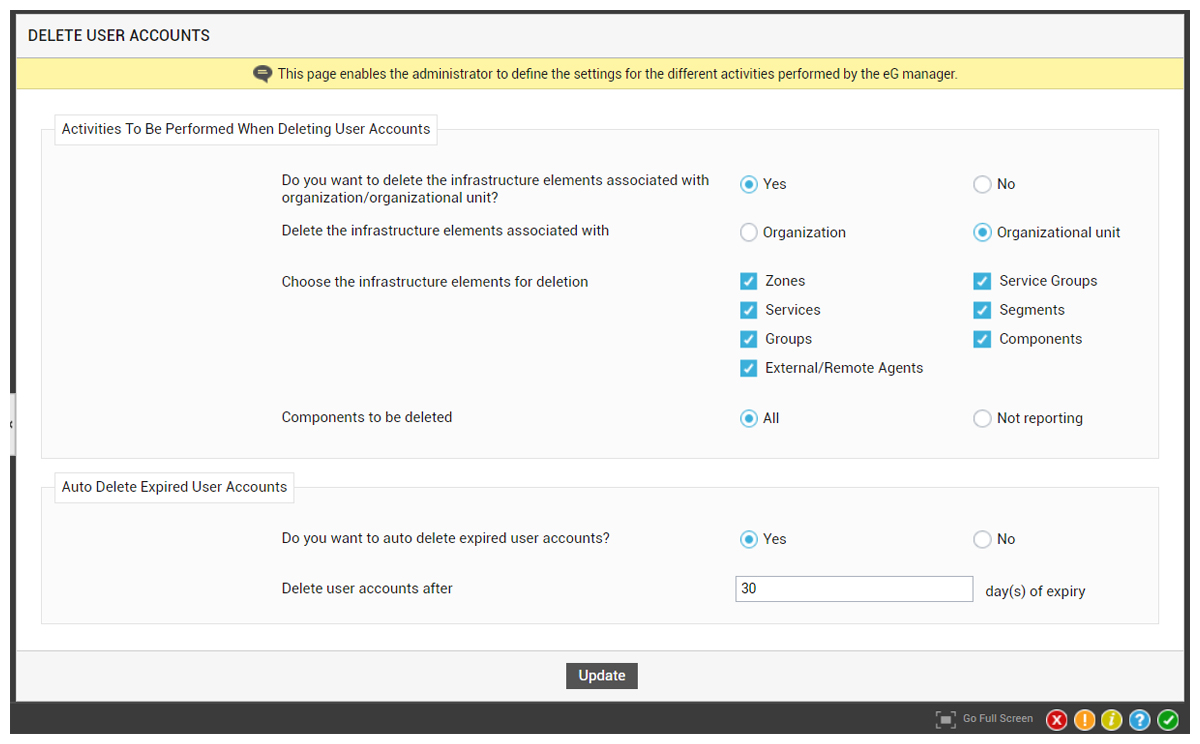Click the red critical alarm icon
Viewport: 1200px width, 744px height.
click(1056, 719)
